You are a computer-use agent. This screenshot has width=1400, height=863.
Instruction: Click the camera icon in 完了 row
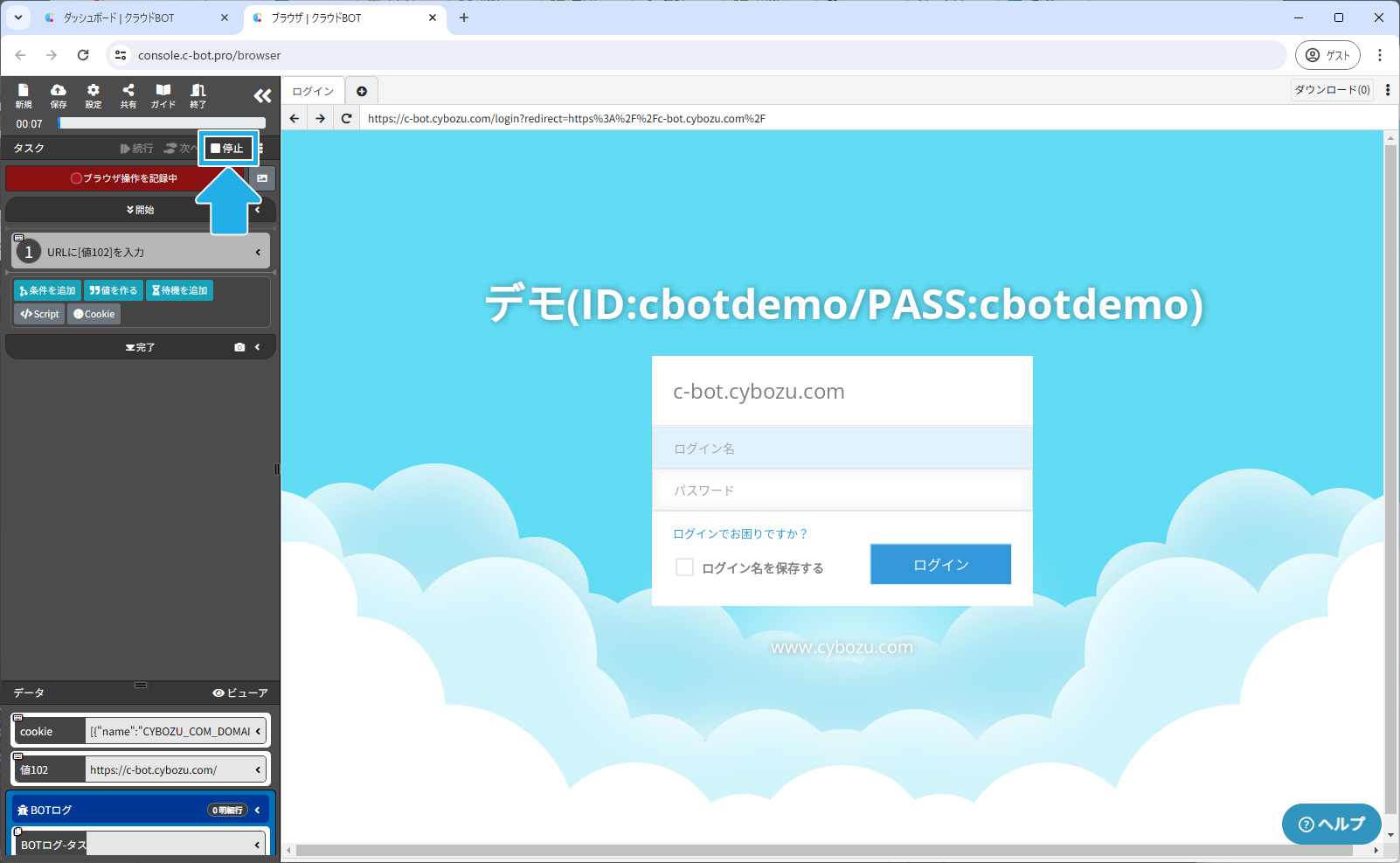tap(239, 347)
